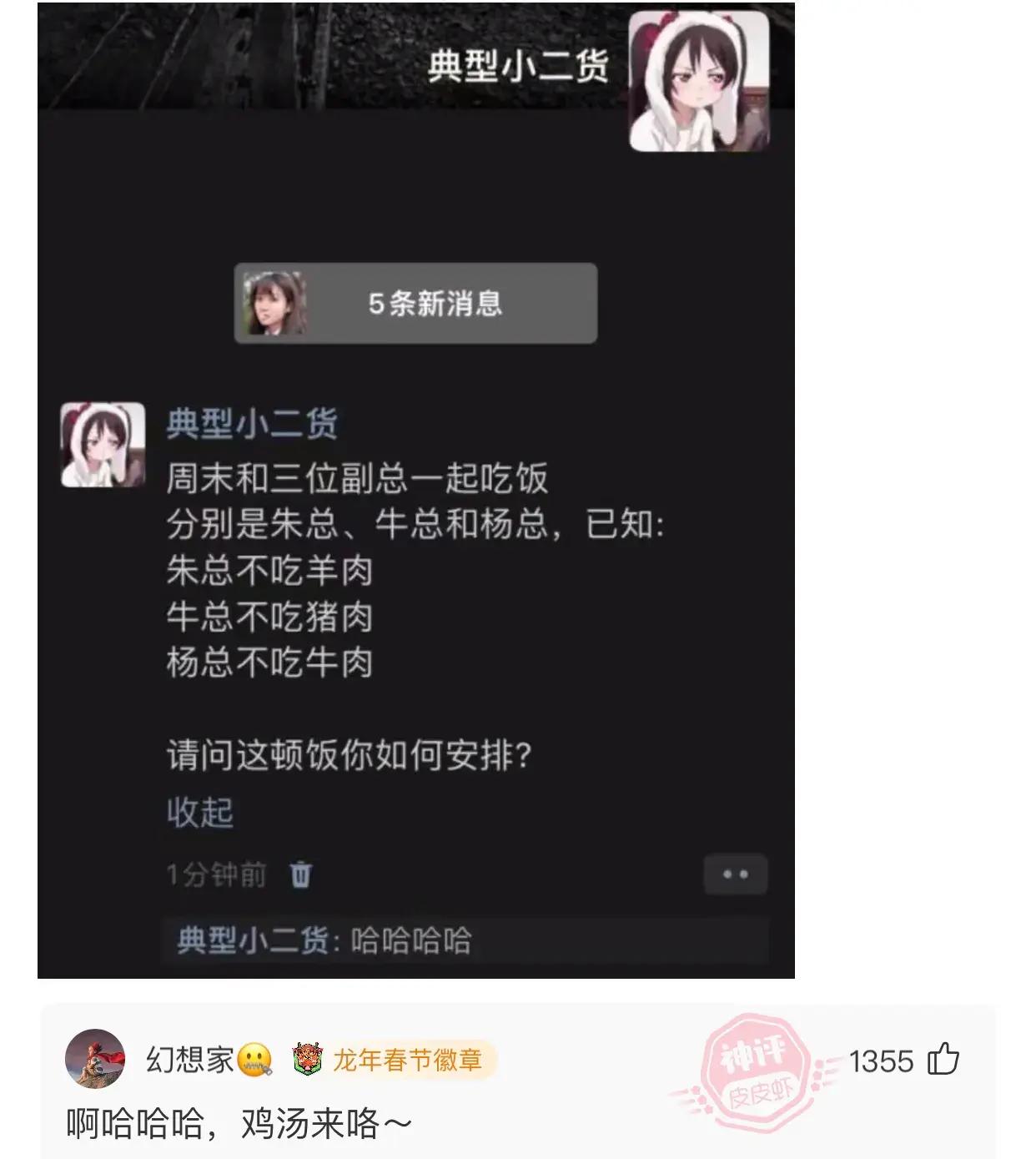Viewport: 1036px width, 1159px height.
Task: Tap the 幻想家 username
Action: pos(190,1060)
